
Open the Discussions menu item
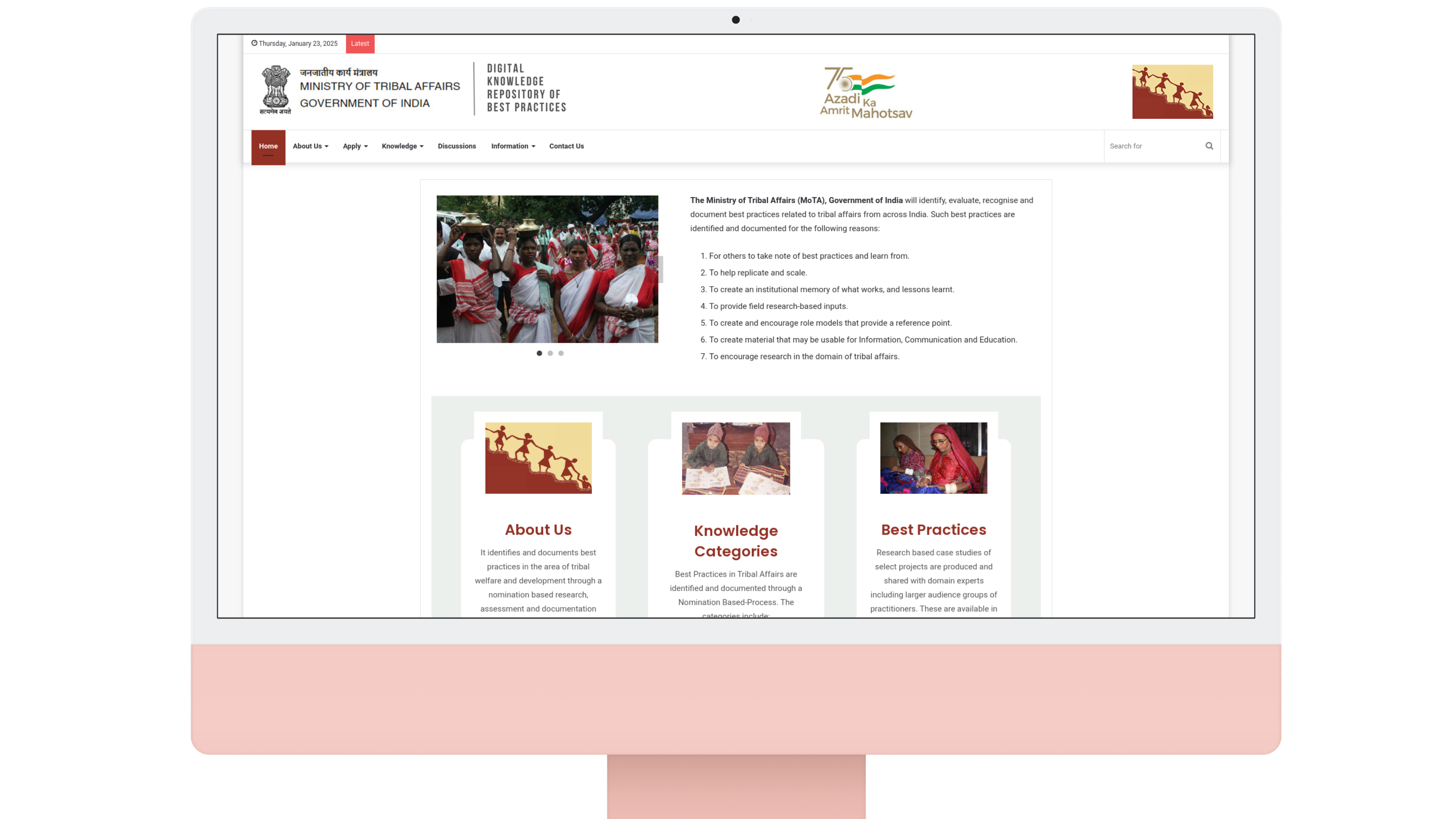(457, 146)
